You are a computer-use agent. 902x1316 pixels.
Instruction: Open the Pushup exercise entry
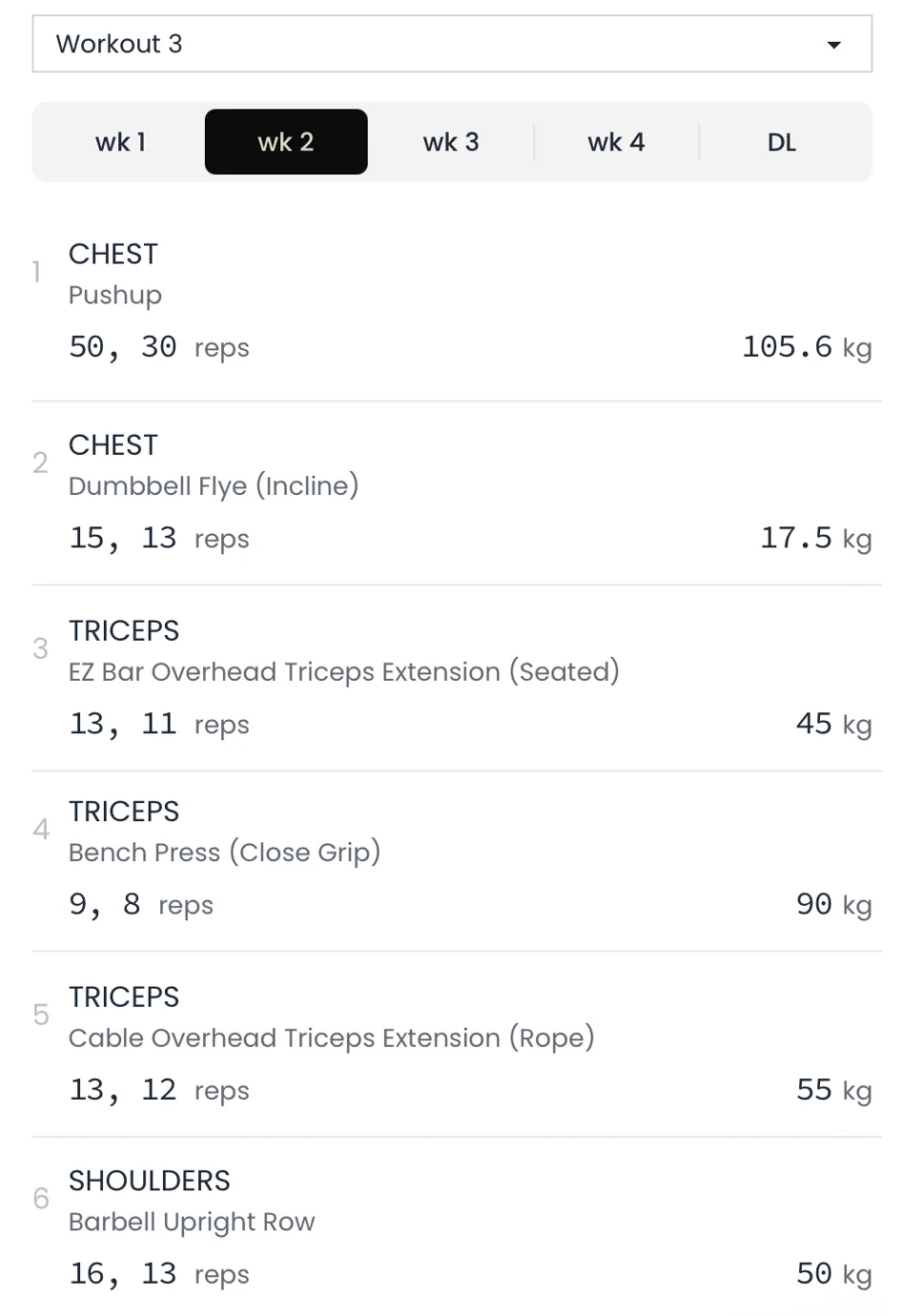[x=115, y=295]
